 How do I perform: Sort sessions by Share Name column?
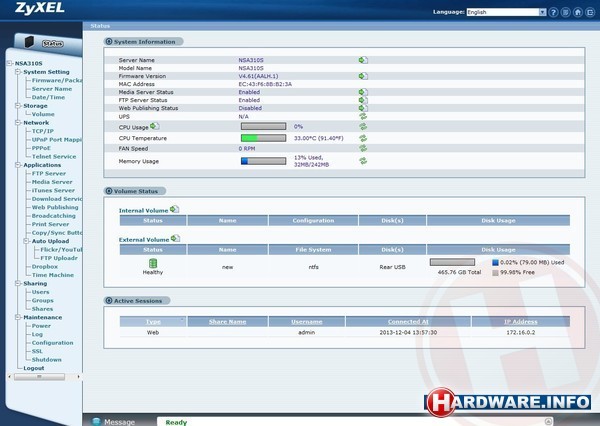227,322
